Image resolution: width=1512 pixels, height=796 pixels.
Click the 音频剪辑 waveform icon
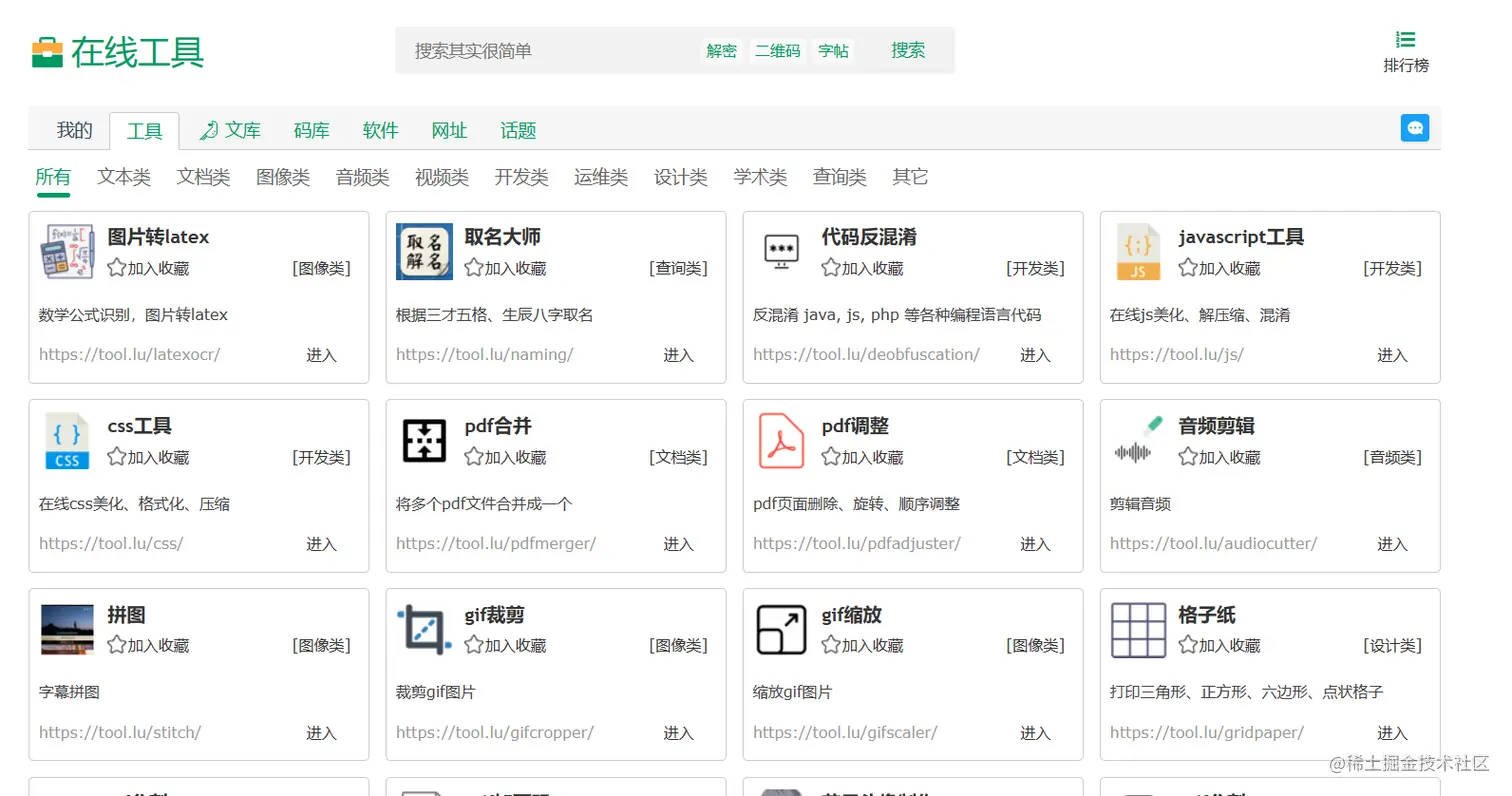coord(1138,441)
